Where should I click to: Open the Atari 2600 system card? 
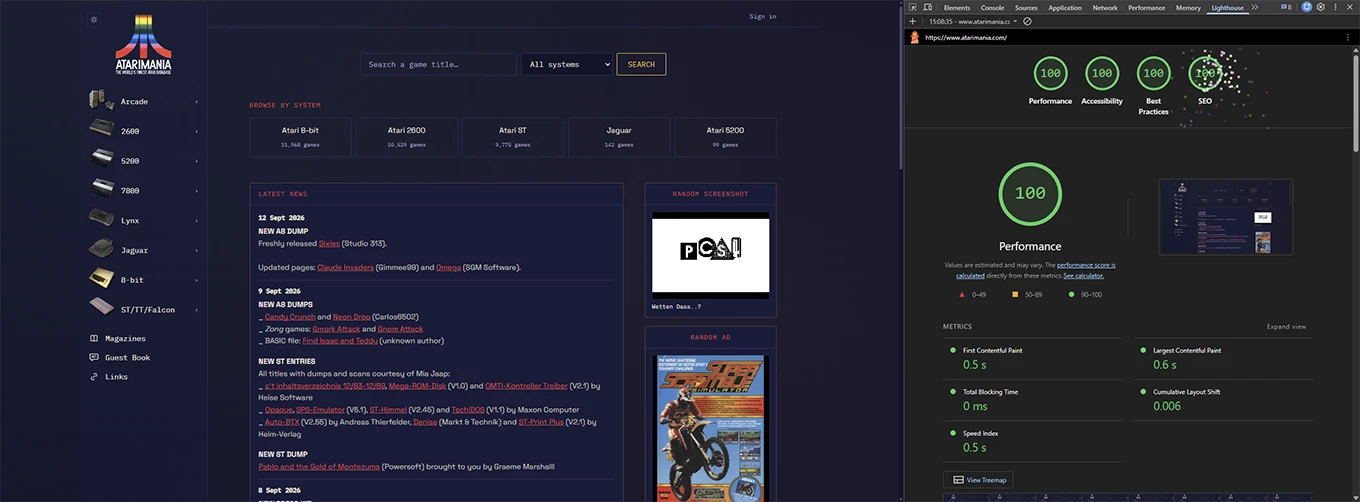pyautogui.click(x=406, y=137)
